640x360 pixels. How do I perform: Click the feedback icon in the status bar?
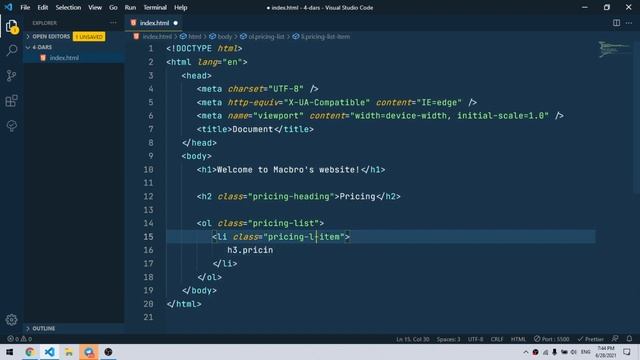coord(615,339)
